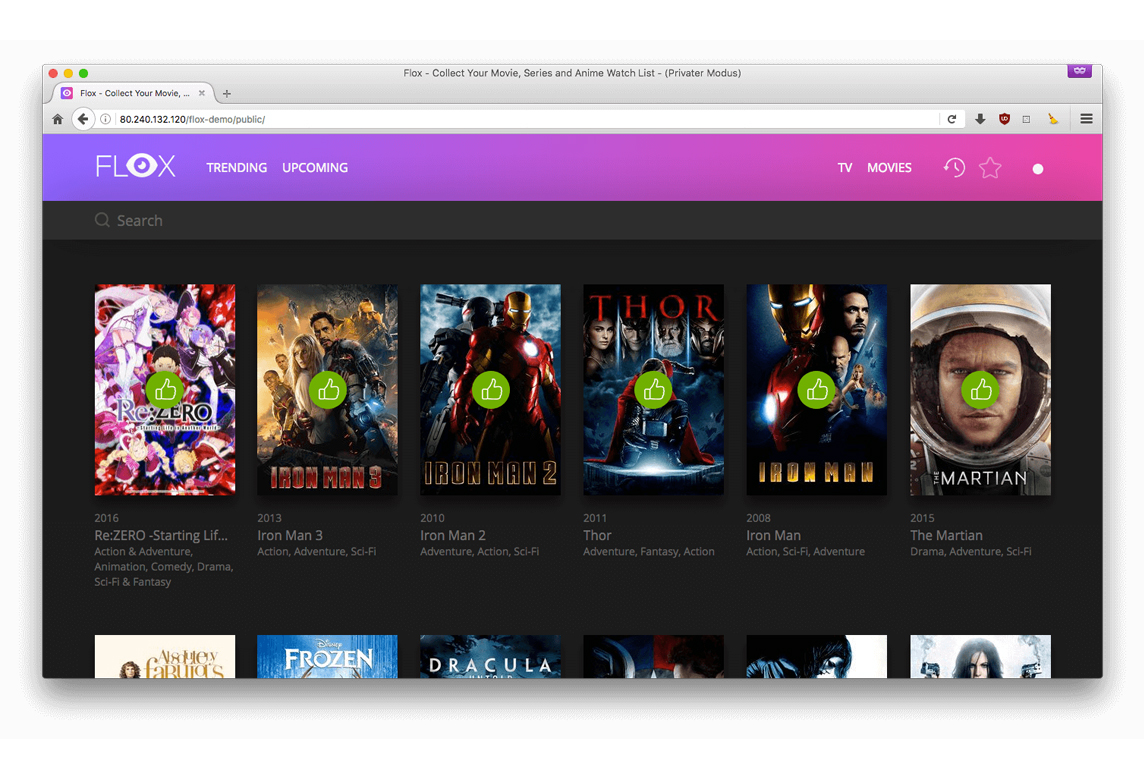Open the Iron Man 3 title link
Viewport: 1144px width, 758px height.
click(290, 535)
